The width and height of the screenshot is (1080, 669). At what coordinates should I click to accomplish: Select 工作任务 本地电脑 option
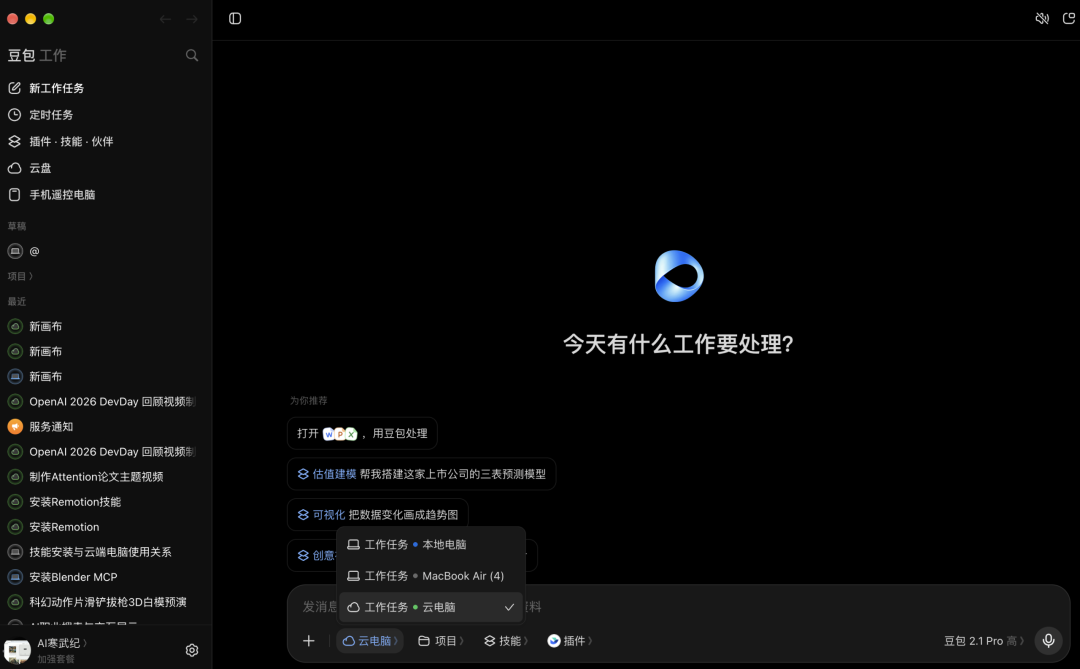point(431,545)
